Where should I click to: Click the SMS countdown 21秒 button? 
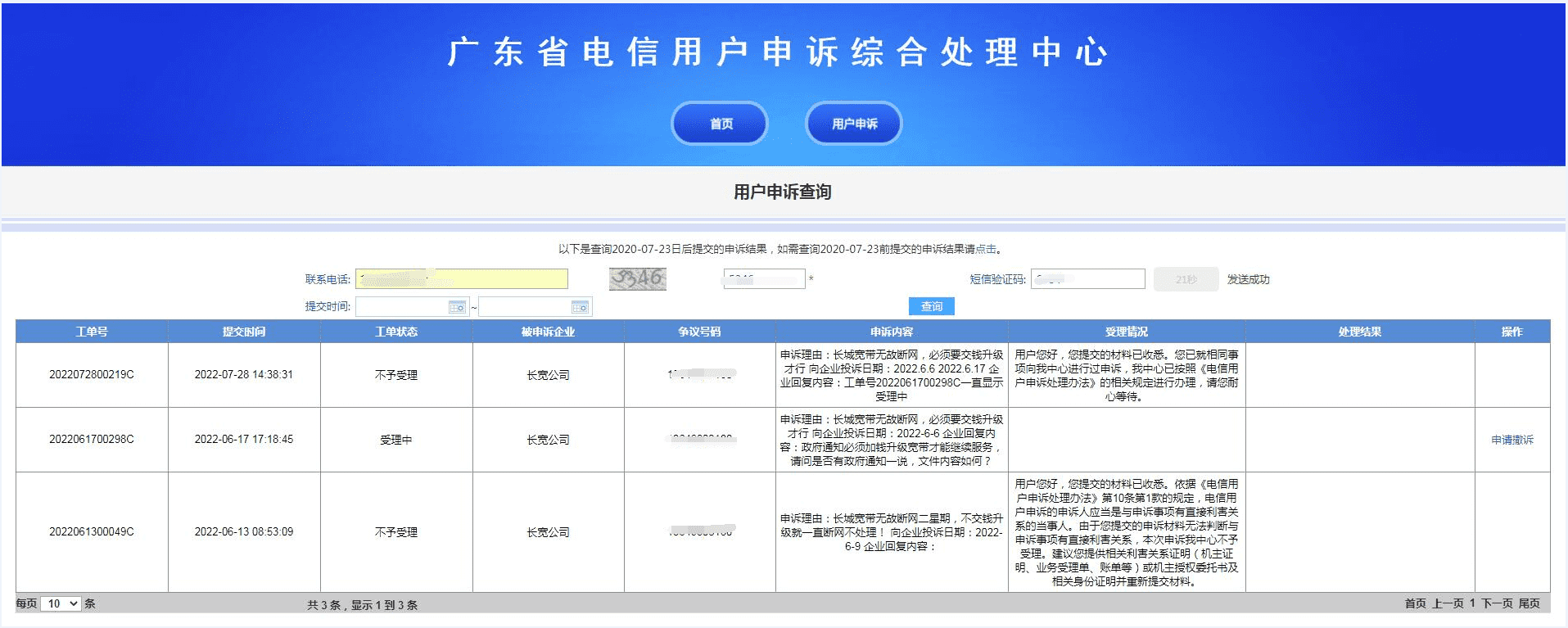[x=1186, y=279]
